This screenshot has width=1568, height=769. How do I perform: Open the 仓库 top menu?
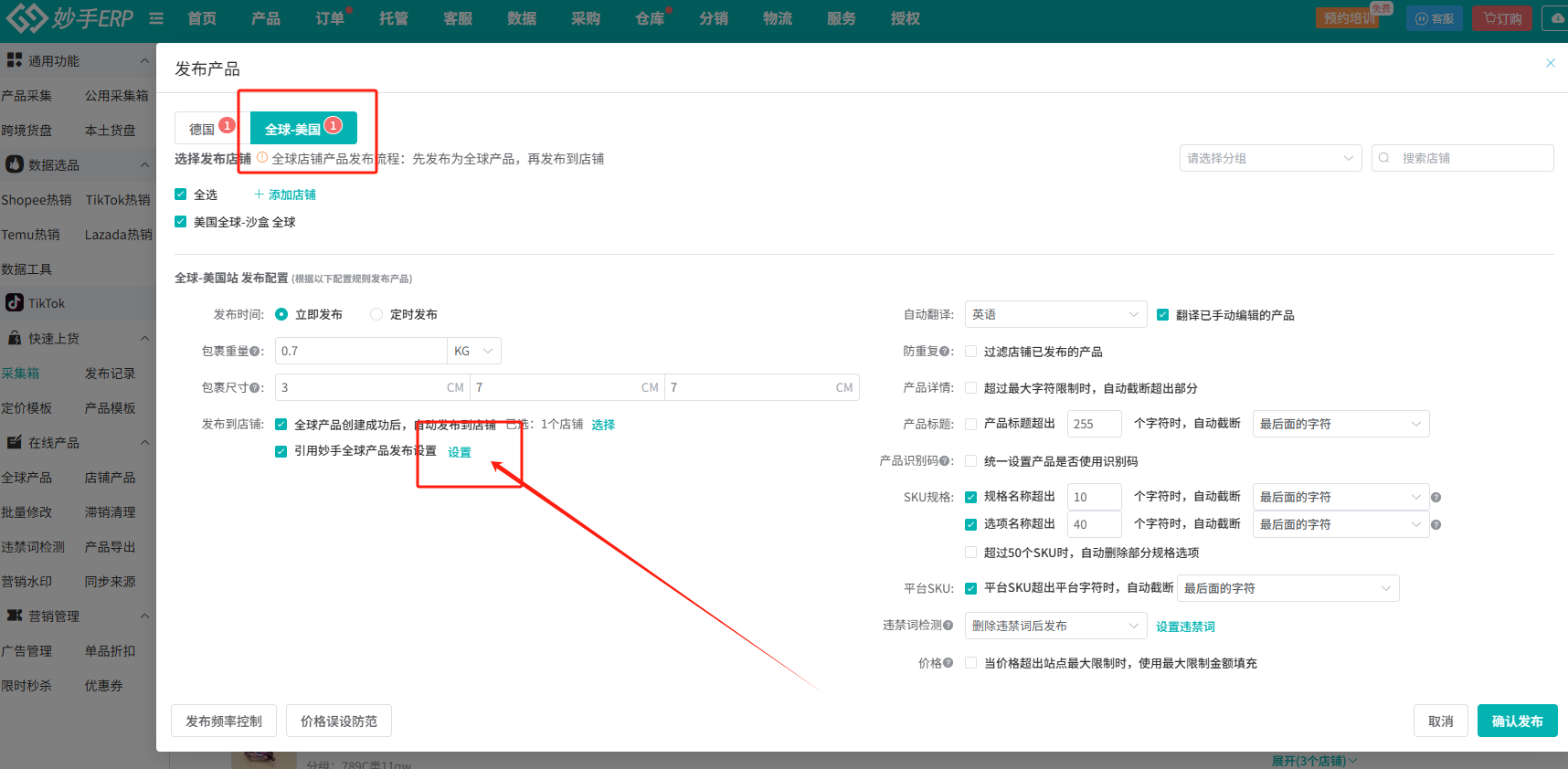coord(650,18)
